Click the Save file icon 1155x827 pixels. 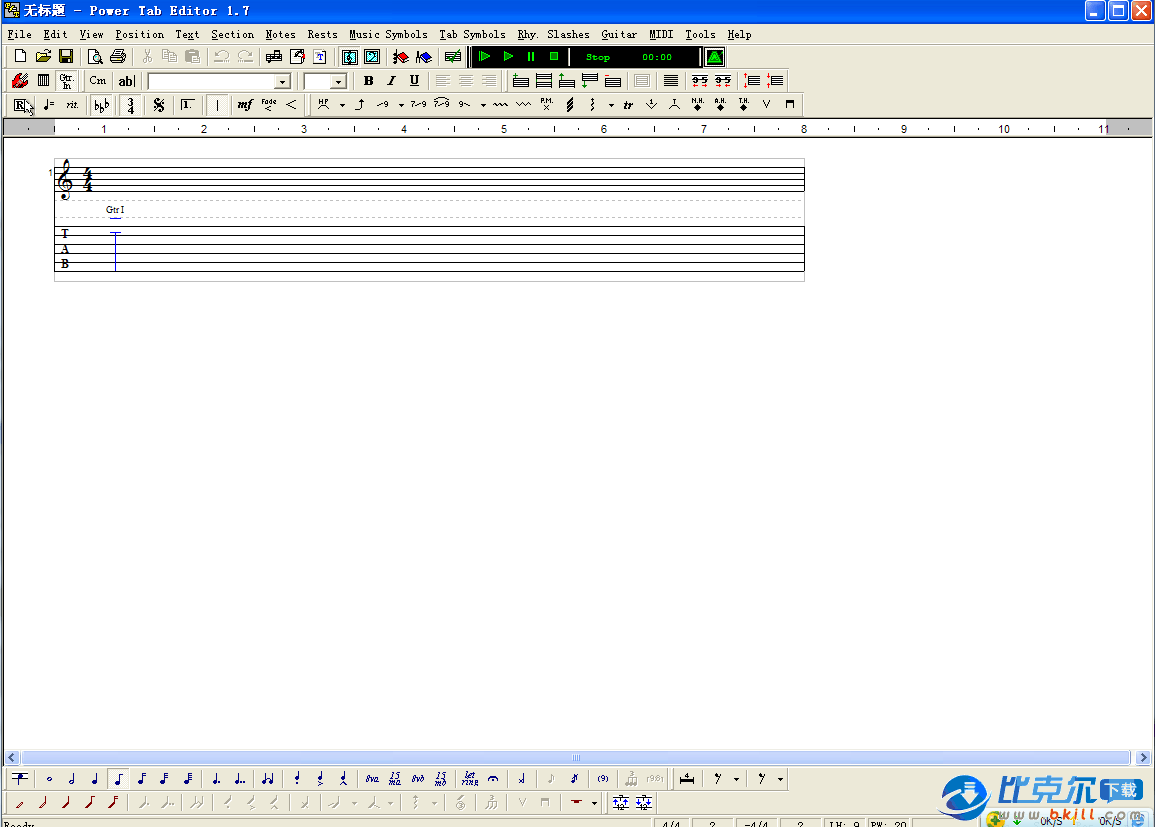(x=66, y=57)
